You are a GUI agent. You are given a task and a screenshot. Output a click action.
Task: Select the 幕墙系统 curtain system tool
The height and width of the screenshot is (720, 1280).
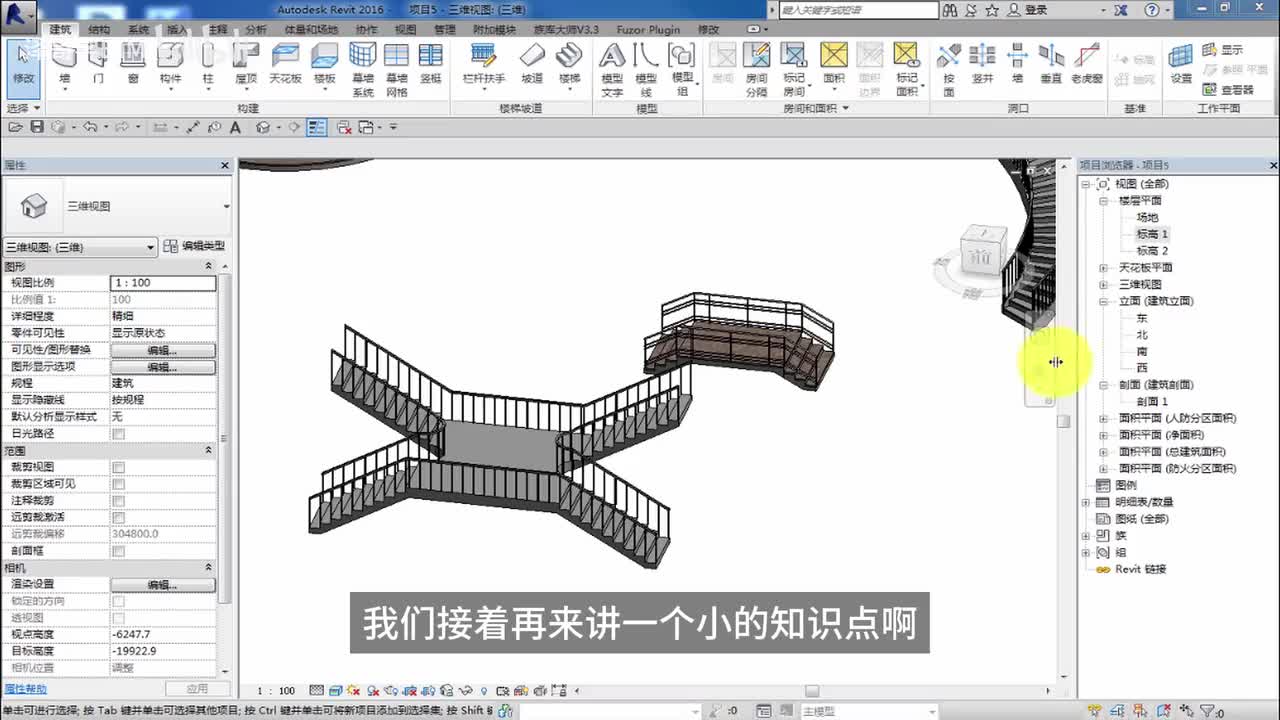coord(362,70)
